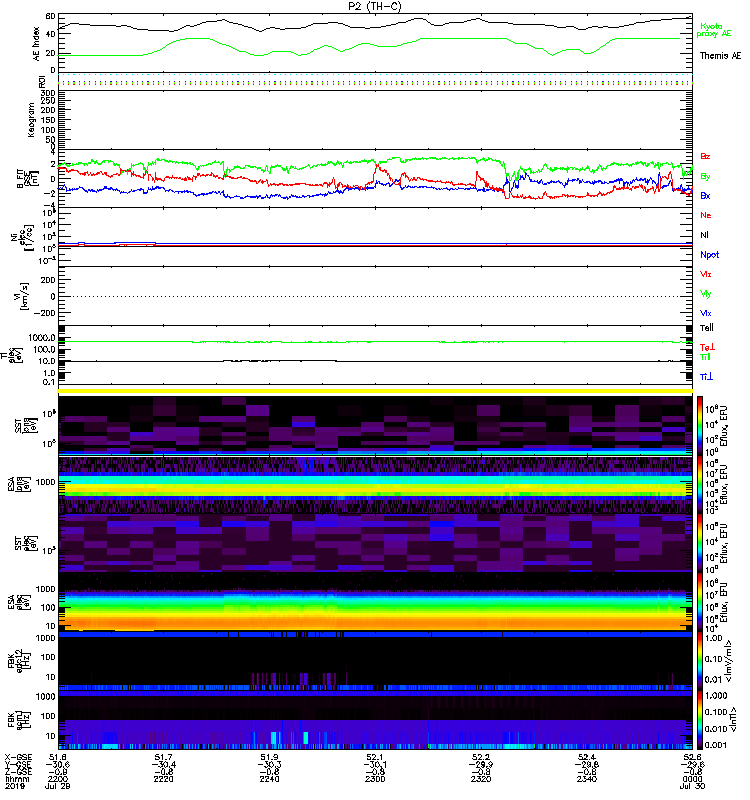Click the "hhmm" row label
This screenshot has height=800, width=750.
coord(17,779)
